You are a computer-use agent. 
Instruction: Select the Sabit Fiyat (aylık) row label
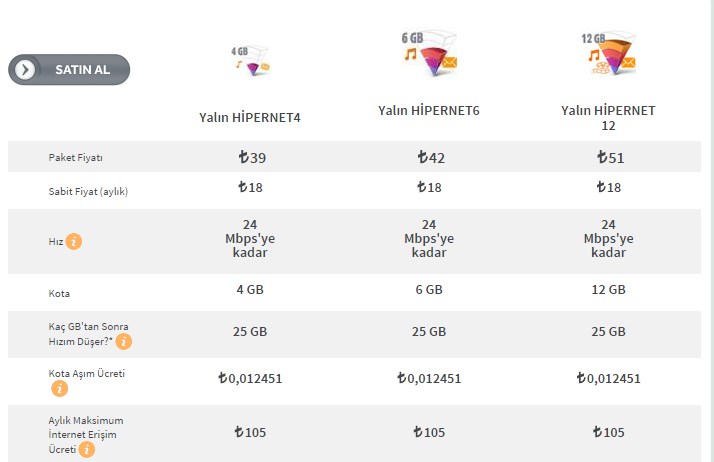click(88, 191)
